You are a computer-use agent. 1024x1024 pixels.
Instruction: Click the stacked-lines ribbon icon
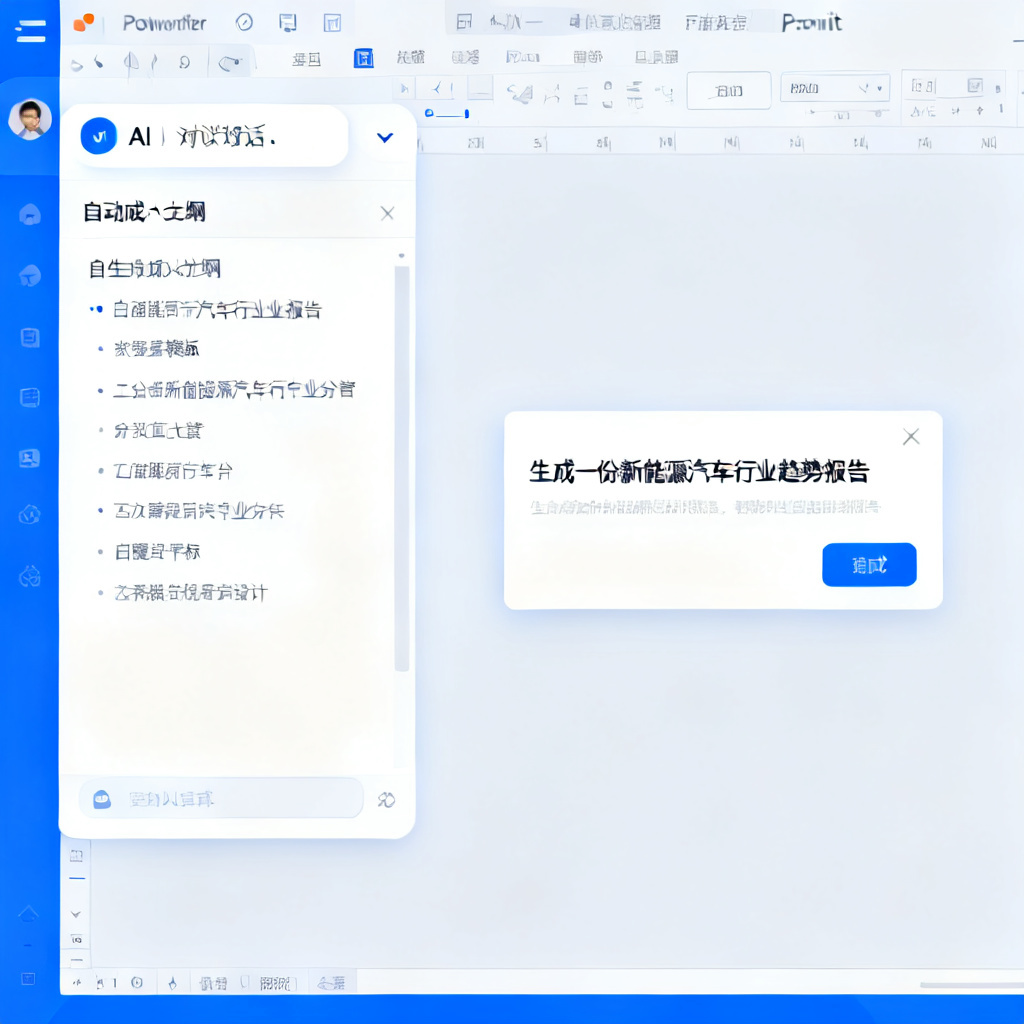(x=634, y=95)
